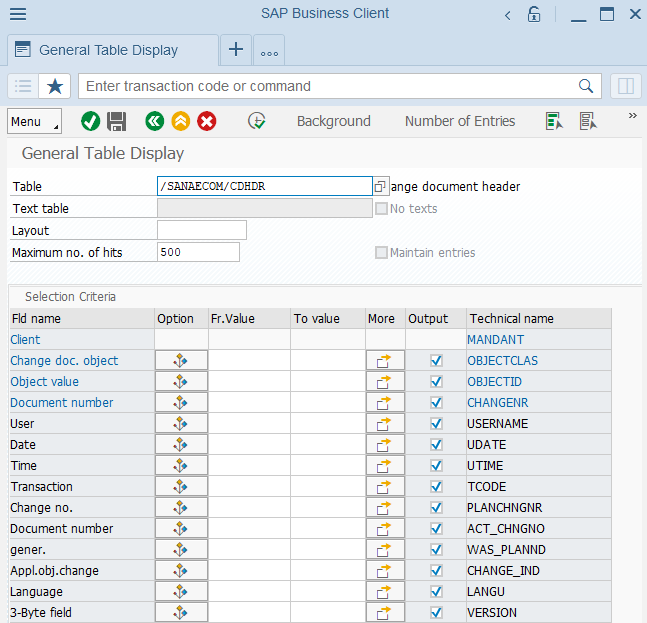Open selection option for Change doc. object
The image size is (647, 623).
[x=181, y=361]
